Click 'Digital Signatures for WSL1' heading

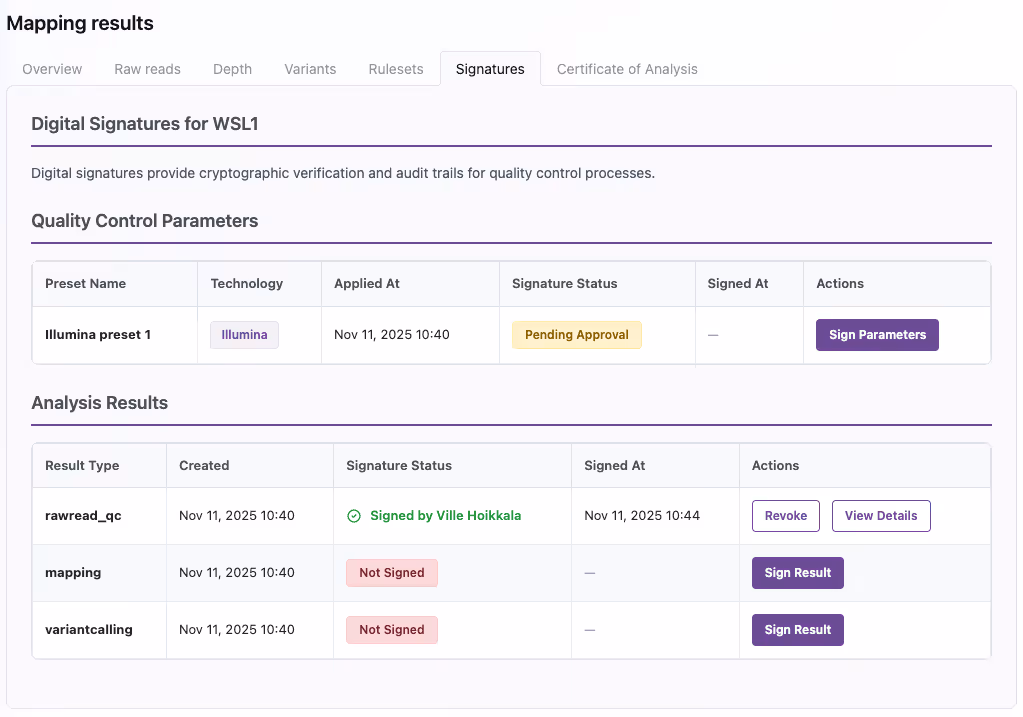coord(145,124)
